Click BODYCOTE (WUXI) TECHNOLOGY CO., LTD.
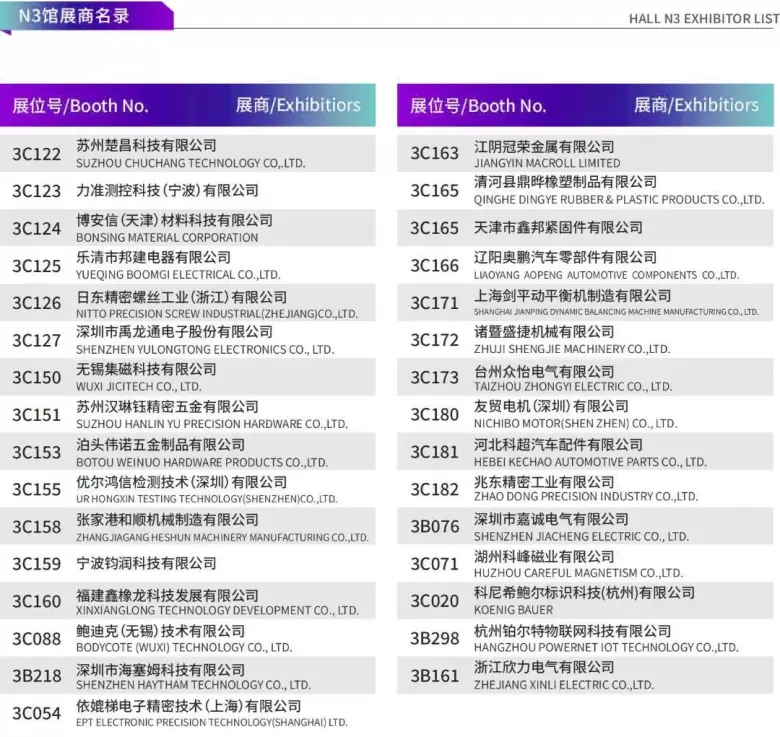 pyautogui.click(x=184, y=647)
